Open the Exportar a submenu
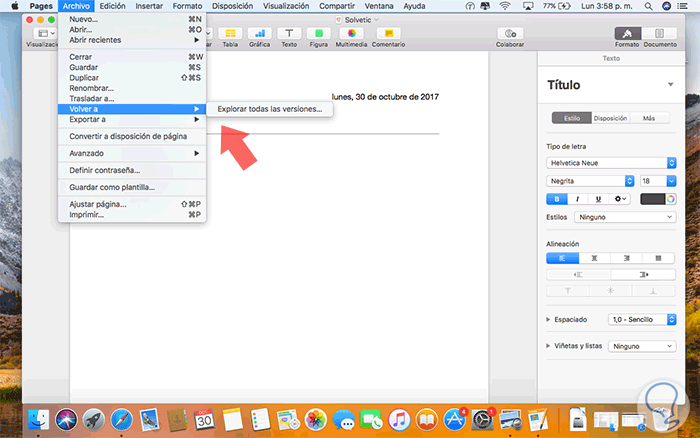The width and height of the screenshot is (700, 438). (132, 120)
